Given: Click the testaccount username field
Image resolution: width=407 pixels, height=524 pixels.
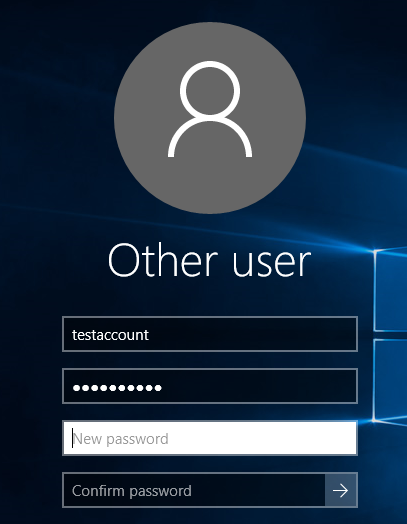Looking at the screenshot, I should coord(210,334).
